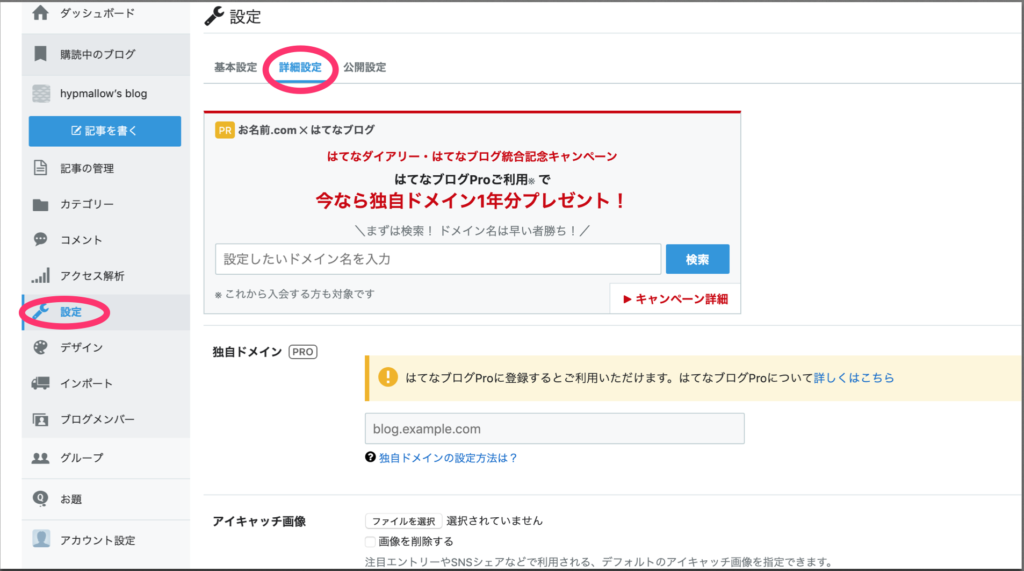Click the domain name search input field

438,259
